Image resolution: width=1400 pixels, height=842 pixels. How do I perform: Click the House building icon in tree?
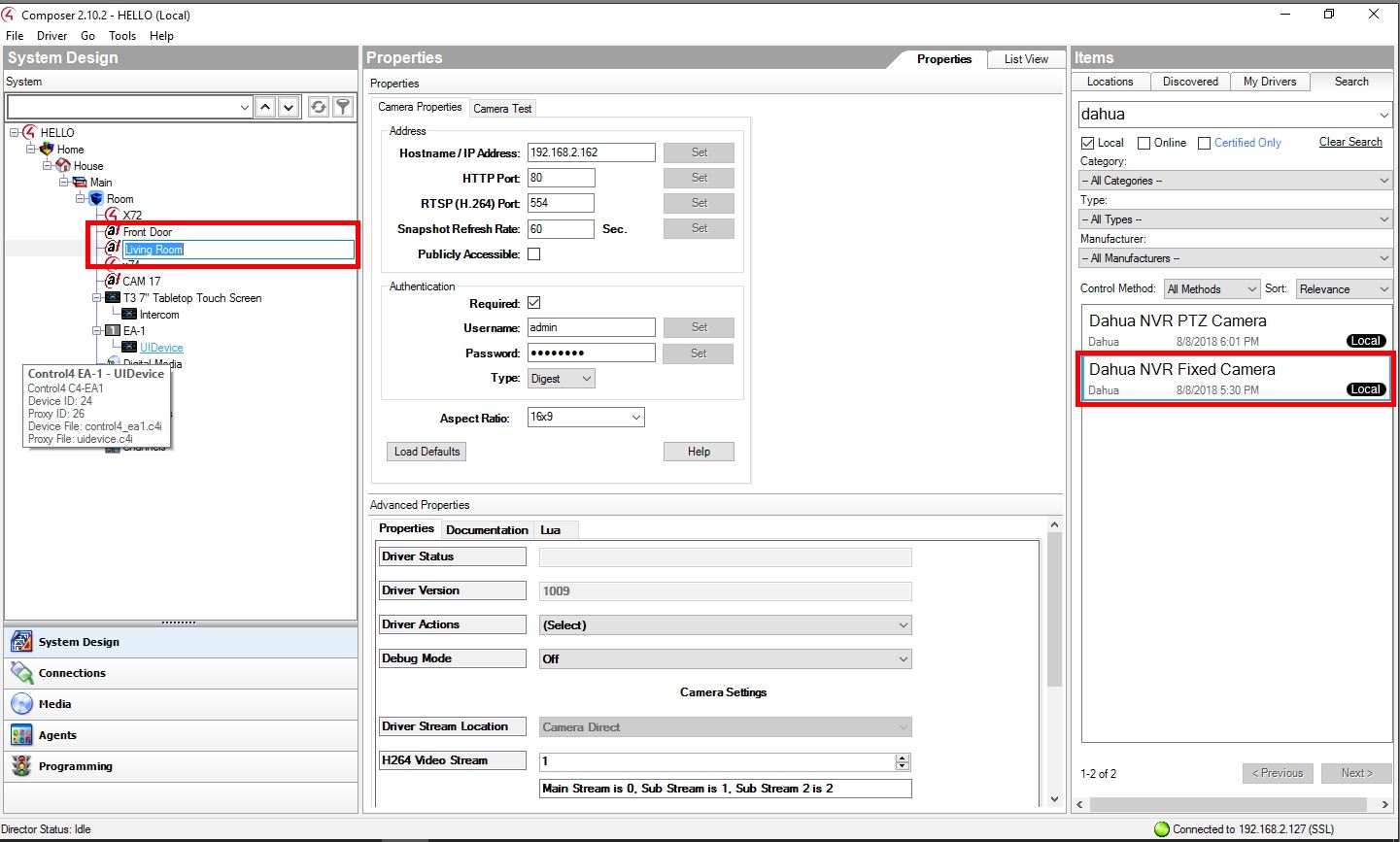tap(63, 165)
